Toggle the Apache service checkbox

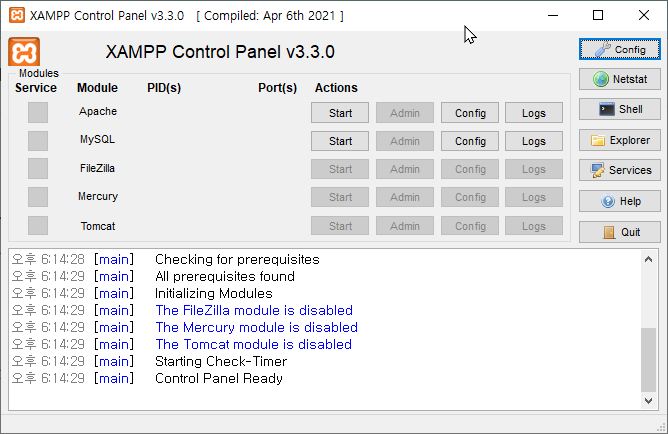point(38,112)
